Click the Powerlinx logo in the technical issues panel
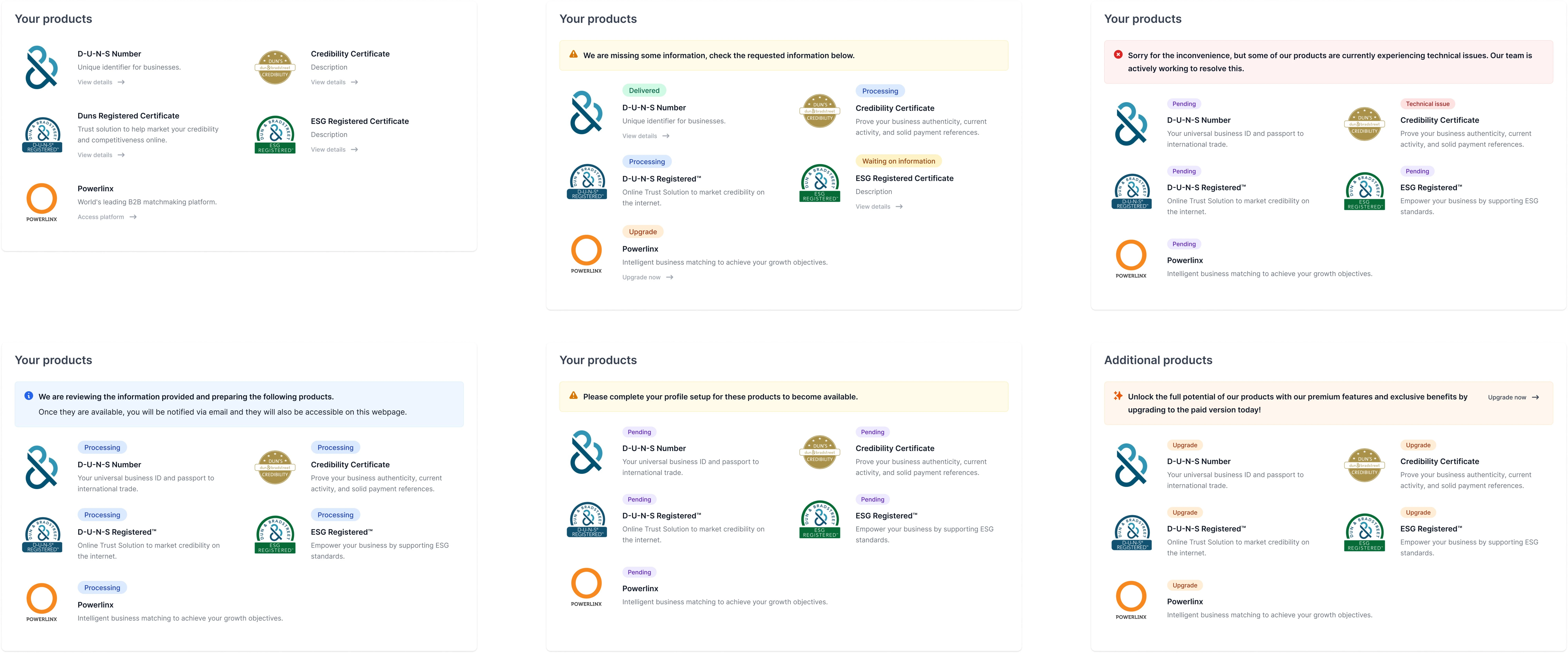1568x653 pixels. [x=1131, y=259]
